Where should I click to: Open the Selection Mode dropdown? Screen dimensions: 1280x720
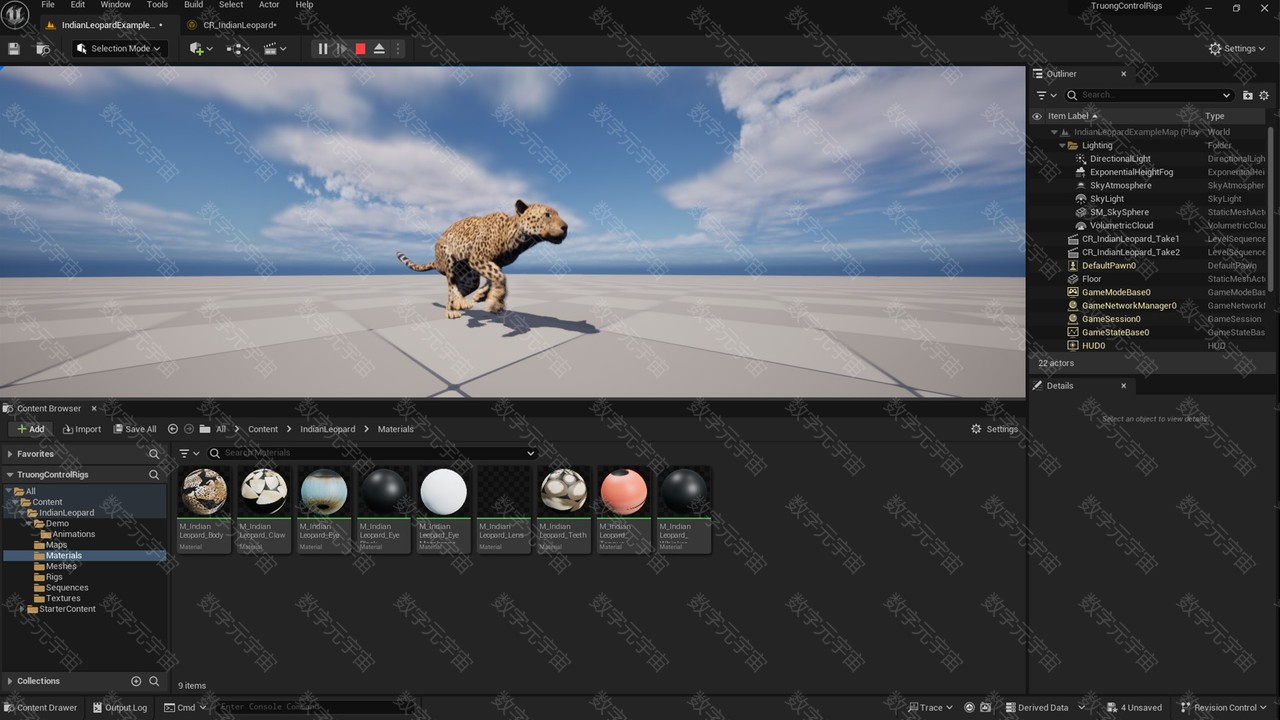click(119, 48)
